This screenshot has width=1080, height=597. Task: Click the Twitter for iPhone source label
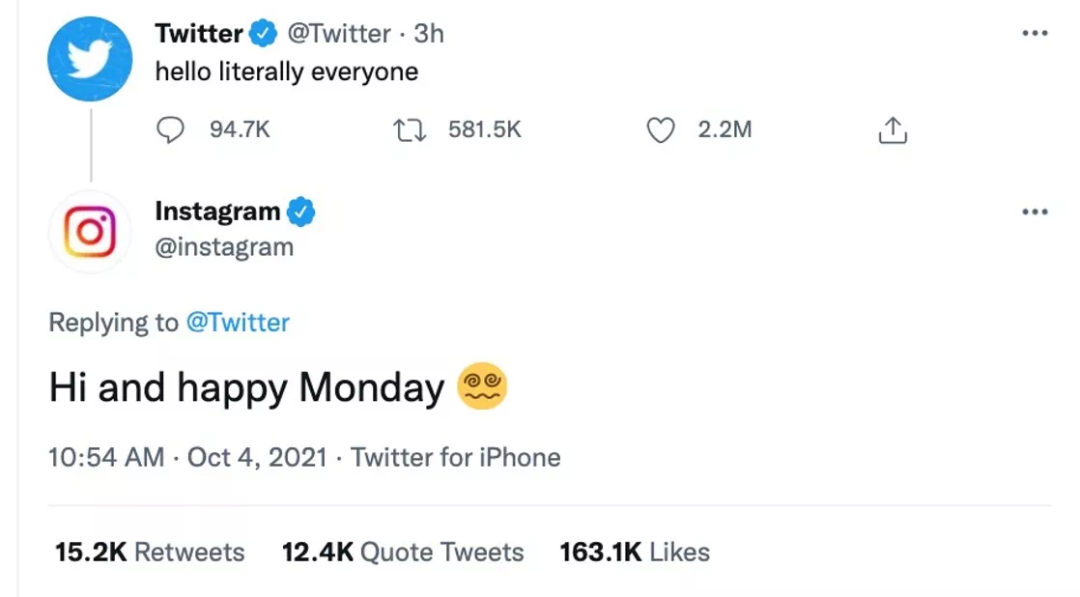[x=456, y=457]
